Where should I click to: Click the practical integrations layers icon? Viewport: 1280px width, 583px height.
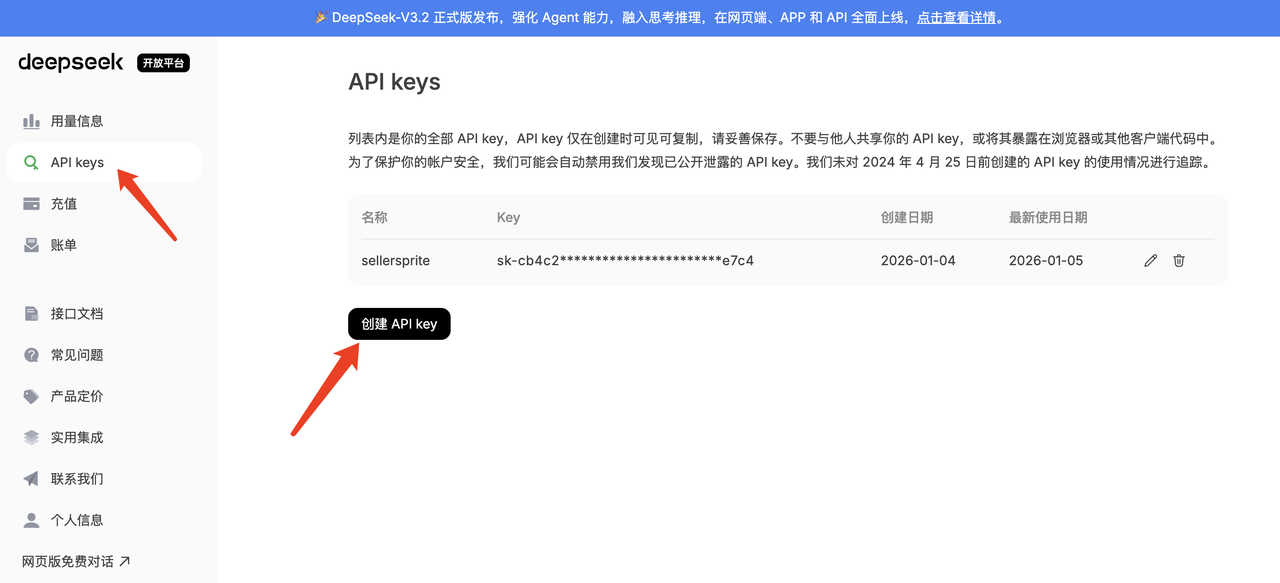[31, 438]
